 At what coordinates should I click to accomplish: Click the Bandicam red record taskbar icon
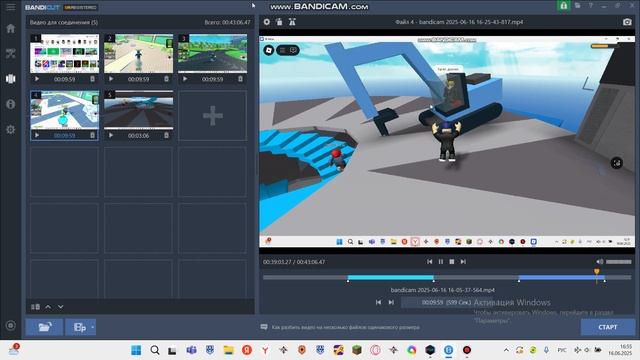coord(467,350)
